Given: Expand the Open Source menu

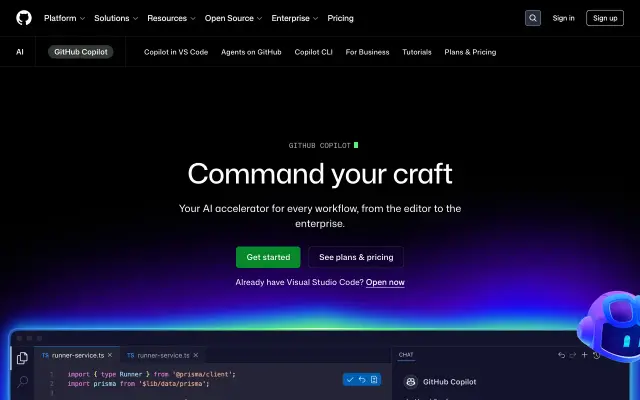Looking at the screenshot, I should click(x=233, y=18).
